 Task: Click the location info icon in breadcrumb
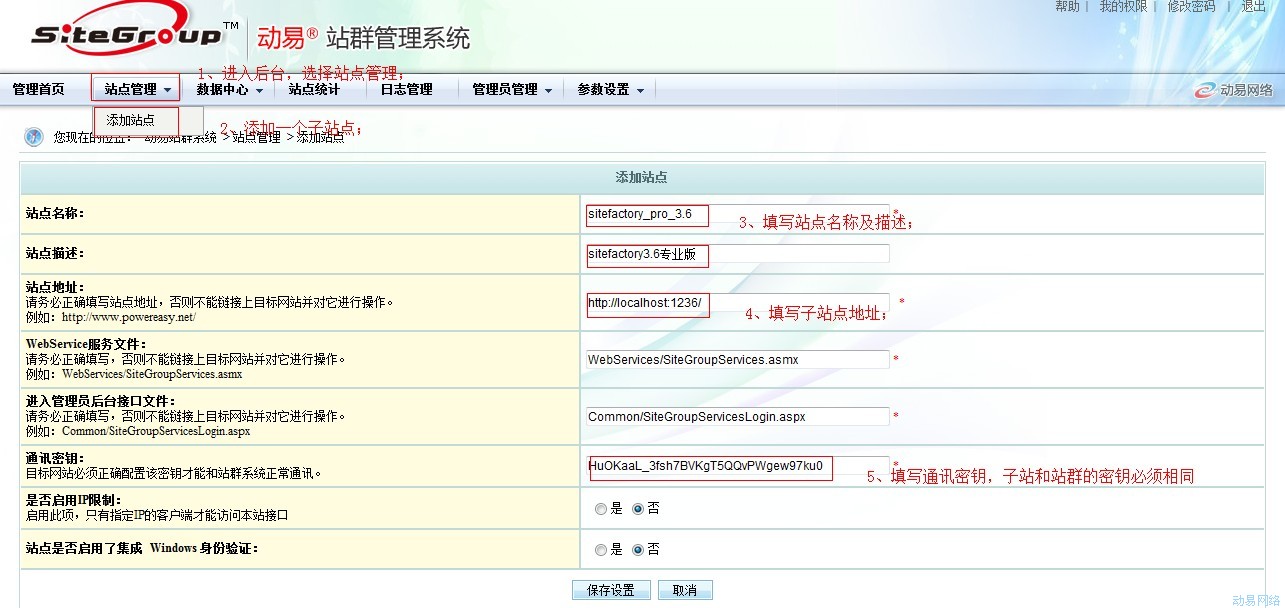(x=34, y=137)
